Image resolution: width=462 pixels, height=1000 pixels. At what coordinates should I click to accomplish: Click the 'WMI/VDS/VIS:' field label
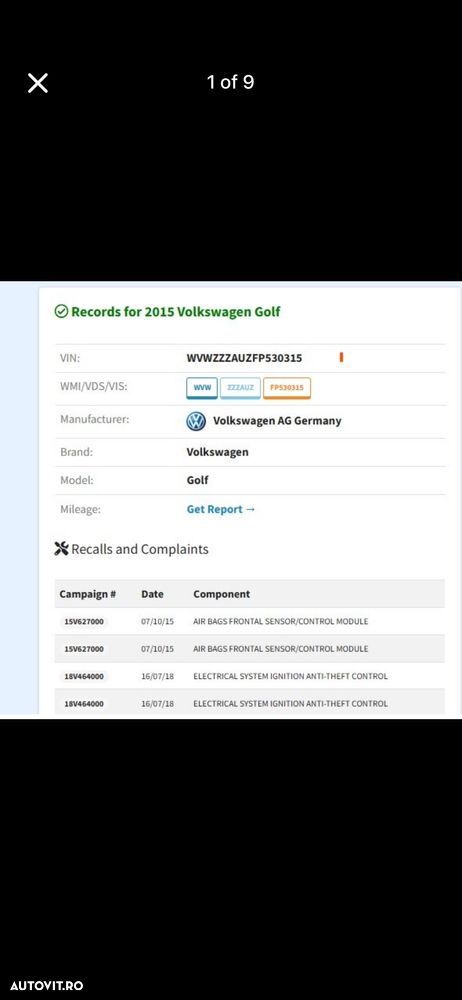point(94,386)
